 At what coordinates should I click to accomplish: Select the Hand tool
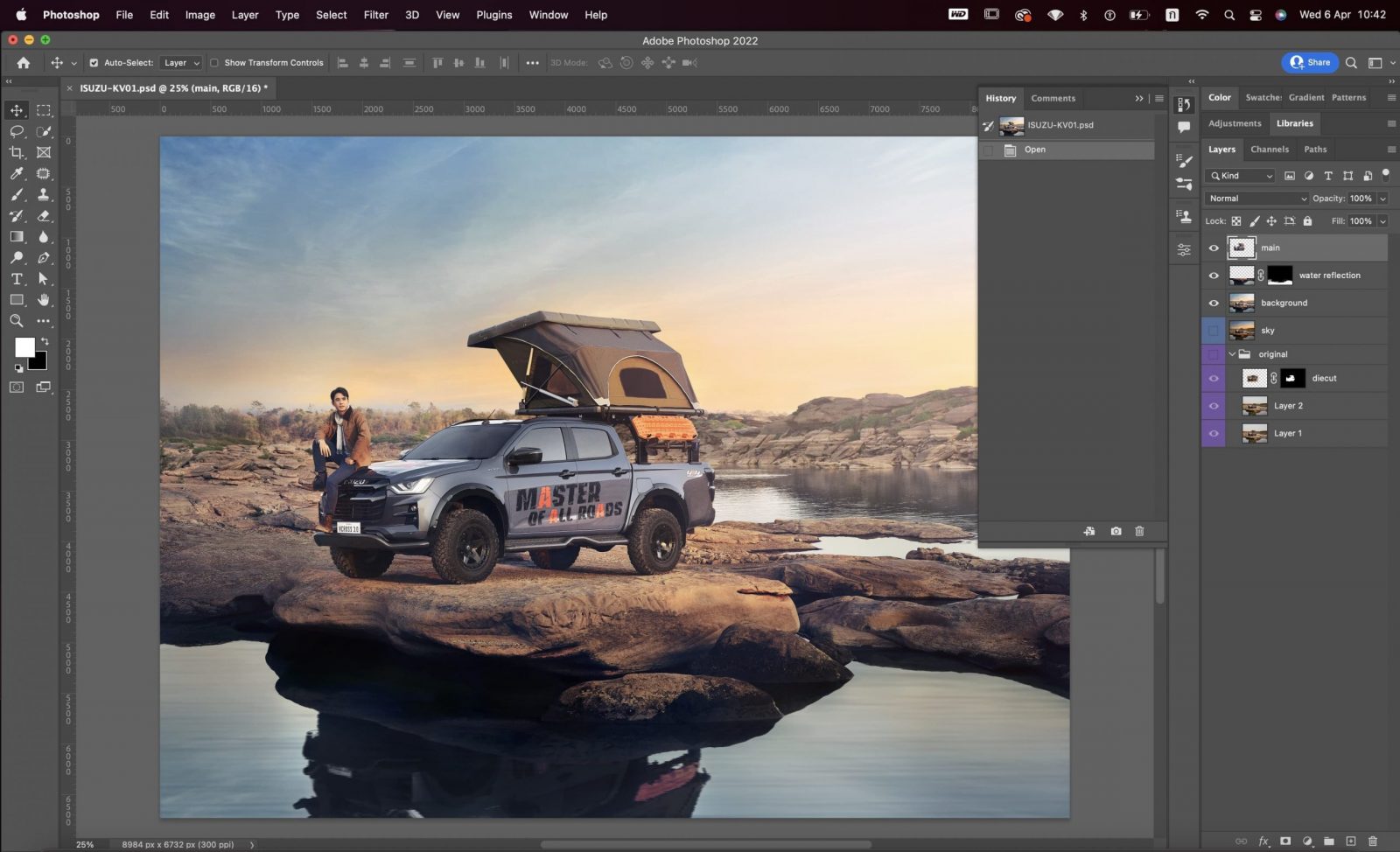(x=43, y=300)
